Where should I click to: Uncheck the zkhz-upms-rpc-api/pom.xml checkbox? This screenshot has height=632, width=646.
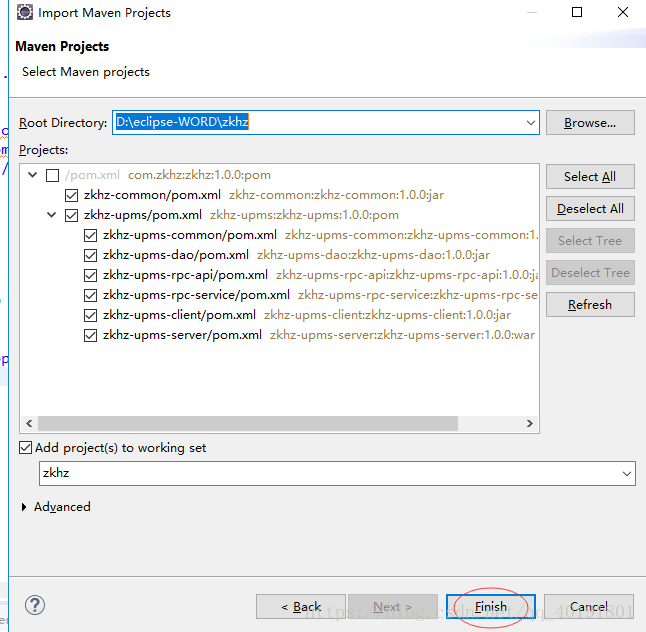(90, 275)
